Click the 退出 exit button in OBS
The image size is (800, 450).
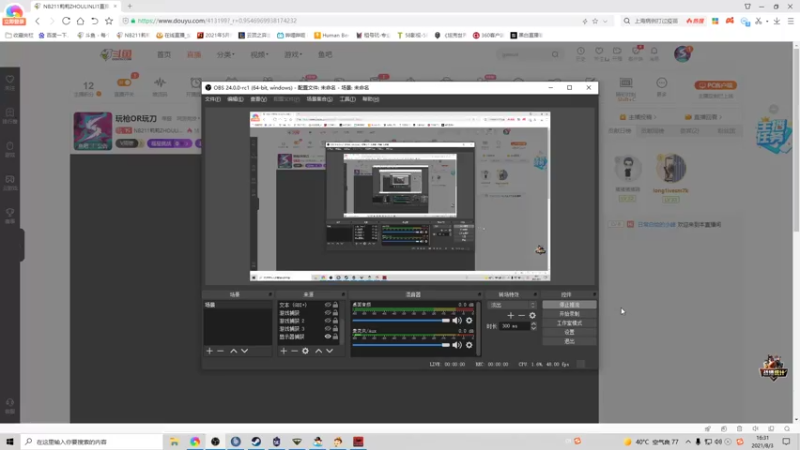point(569,341)
